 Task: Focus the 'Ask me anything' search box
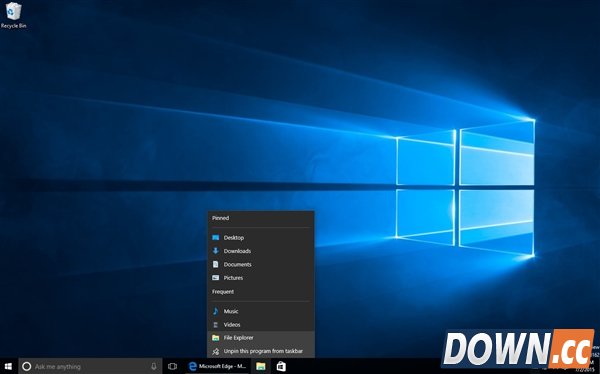(x=90, y=366)
